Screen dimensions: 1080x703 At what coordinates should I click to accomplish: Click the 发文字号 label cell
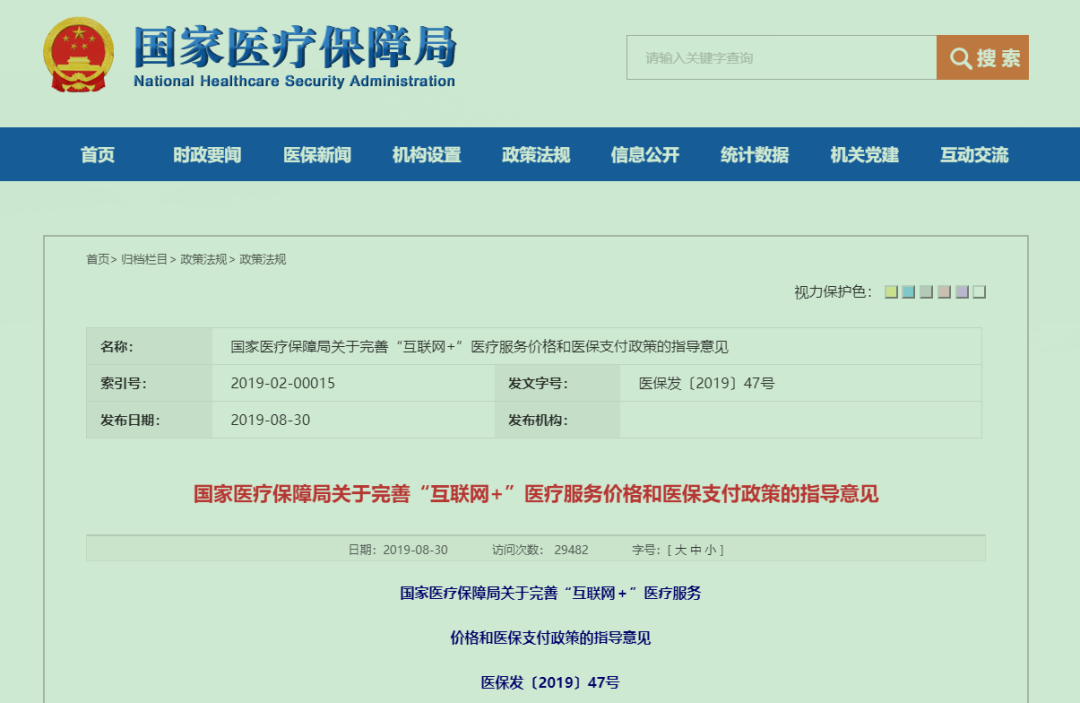(557, 384)
